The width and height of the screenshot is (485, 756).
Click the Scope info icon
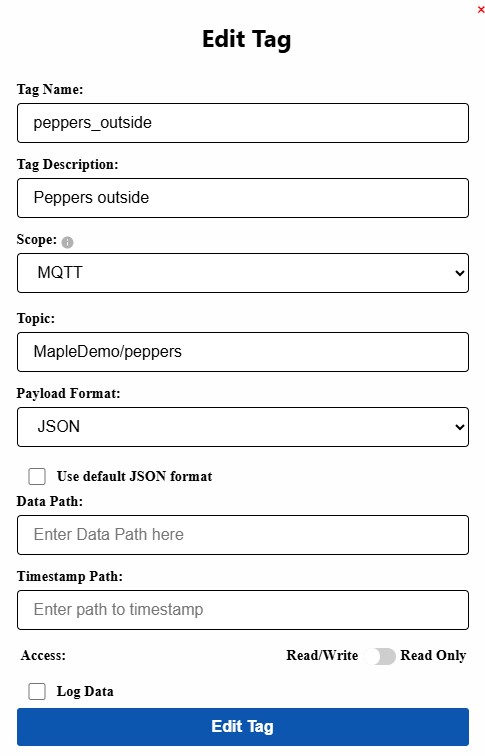[x=67, y=242]
